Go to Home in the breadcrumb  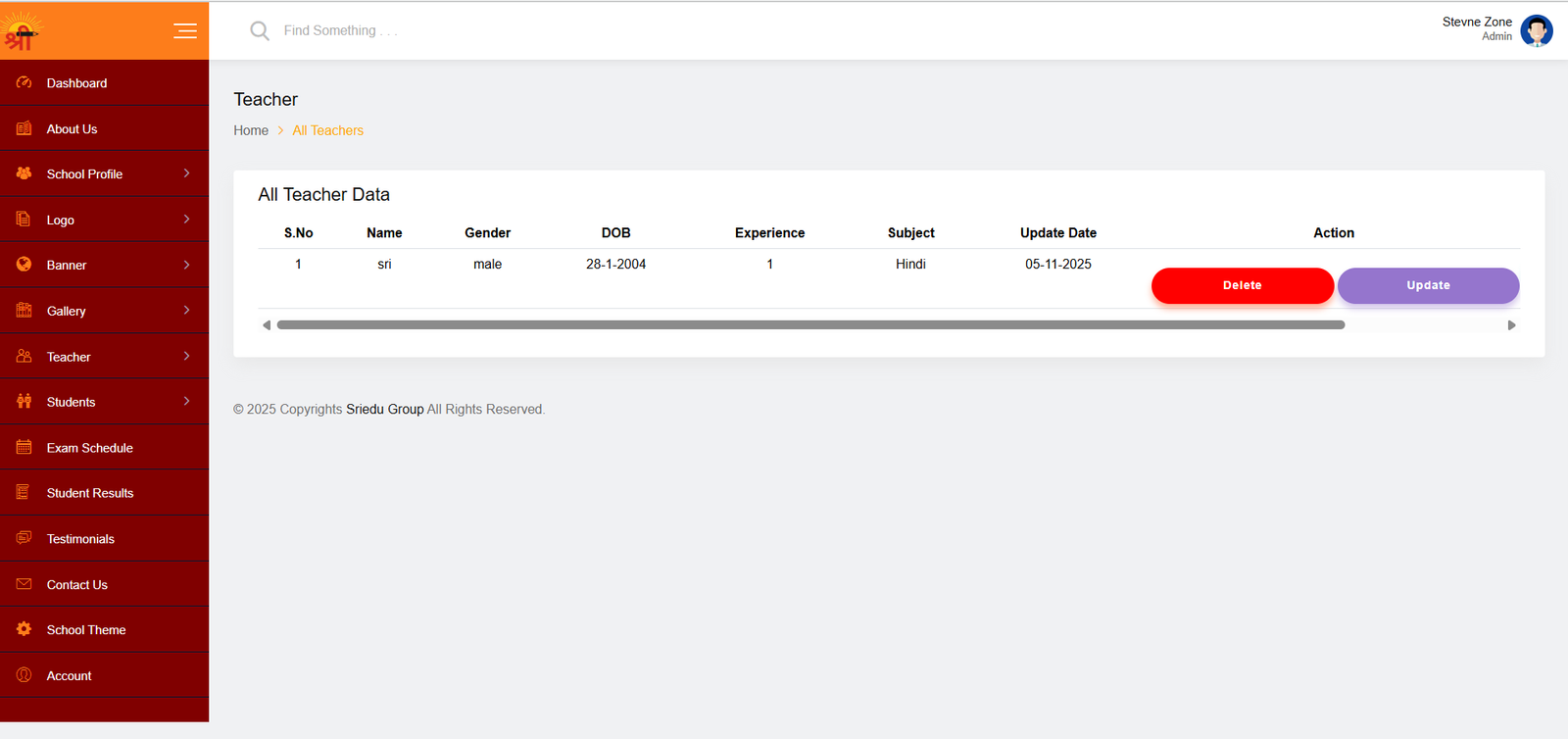[251, 130]
